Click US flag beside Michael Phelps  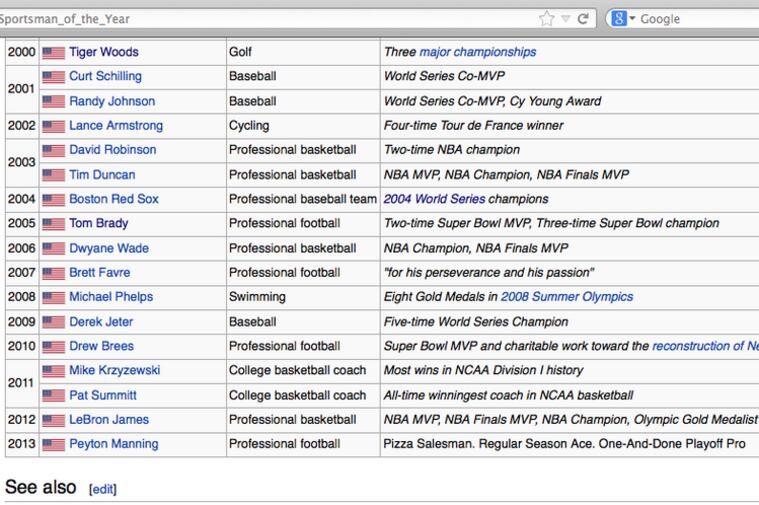click(x=53, y=298)
